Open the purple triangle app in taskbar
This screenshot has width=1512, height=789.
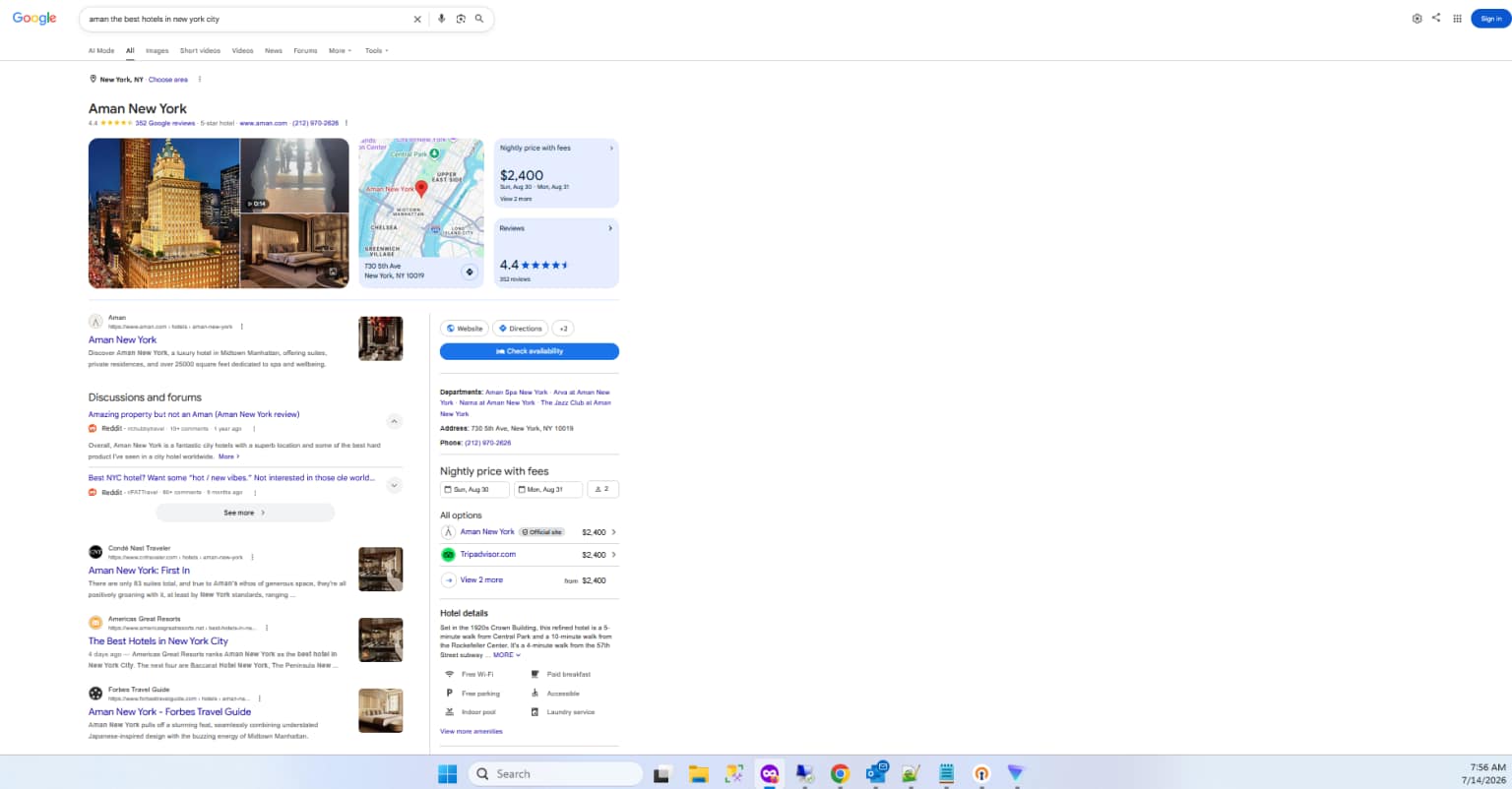point(1016,774)
